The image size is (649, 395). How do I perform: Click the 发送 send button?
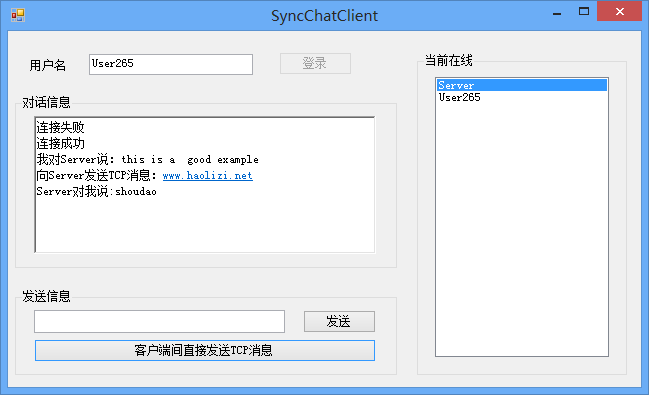[x=339, y=321]
